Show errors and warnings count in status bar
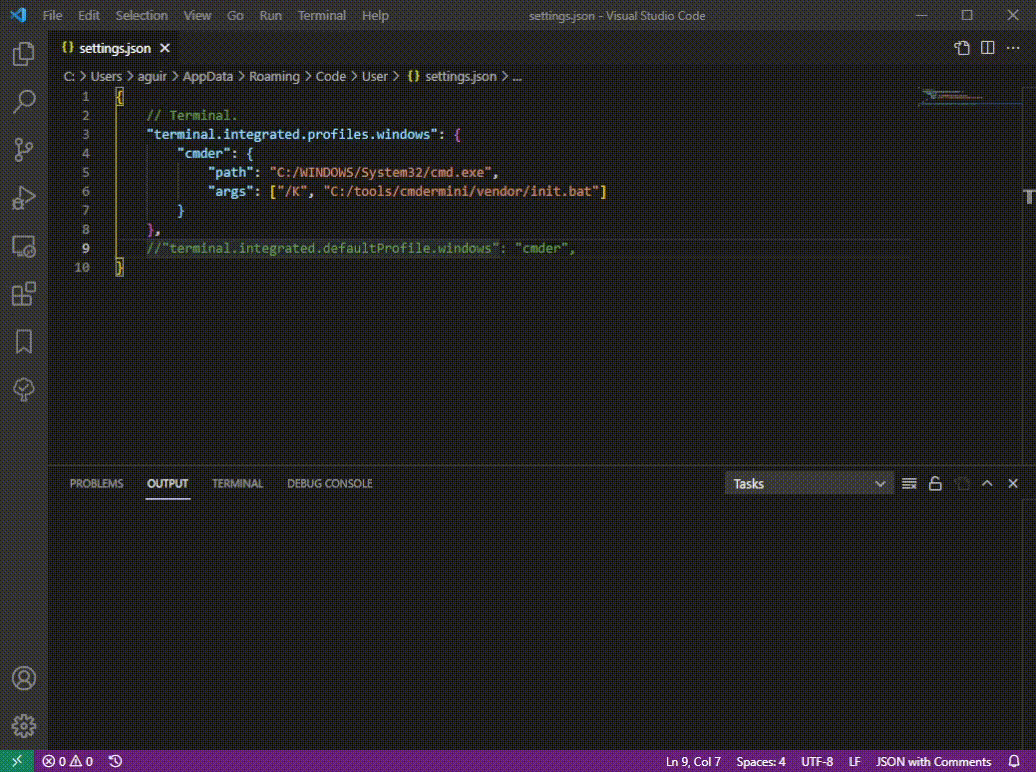 pyautogui.click(x=67, y=761)
